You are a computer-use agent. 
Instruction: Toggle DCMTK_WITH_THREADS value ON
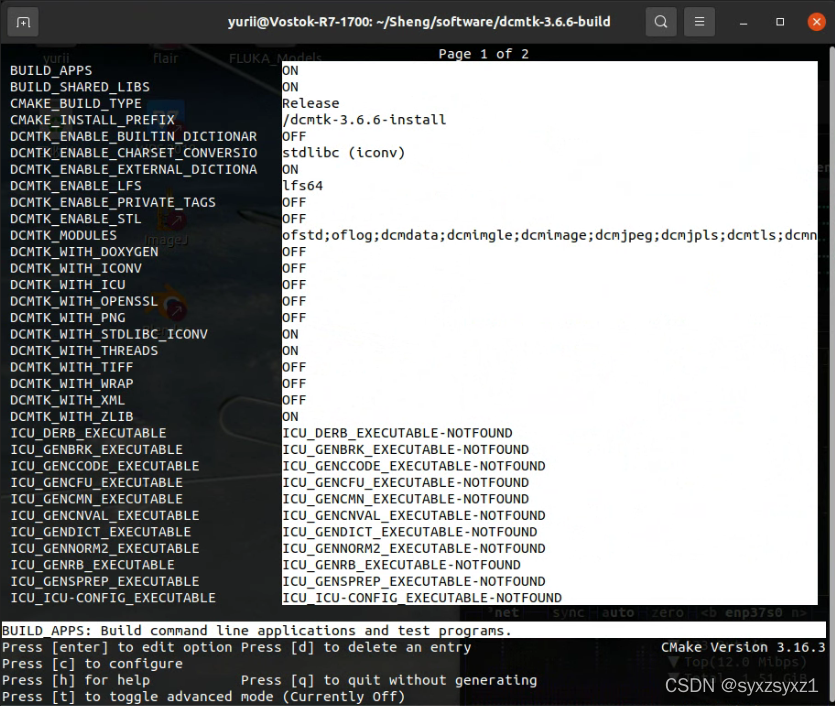tap(290, 351)
